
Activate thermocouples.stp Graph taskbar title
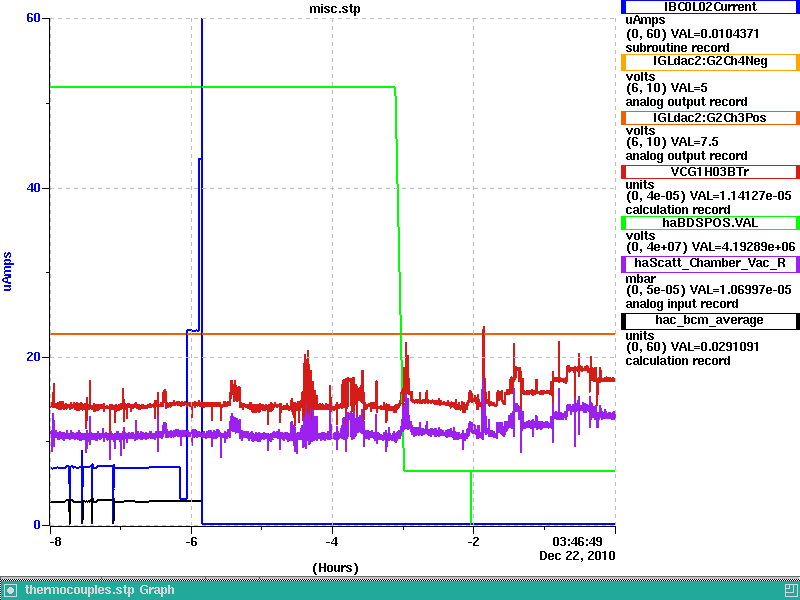point(99,590)
